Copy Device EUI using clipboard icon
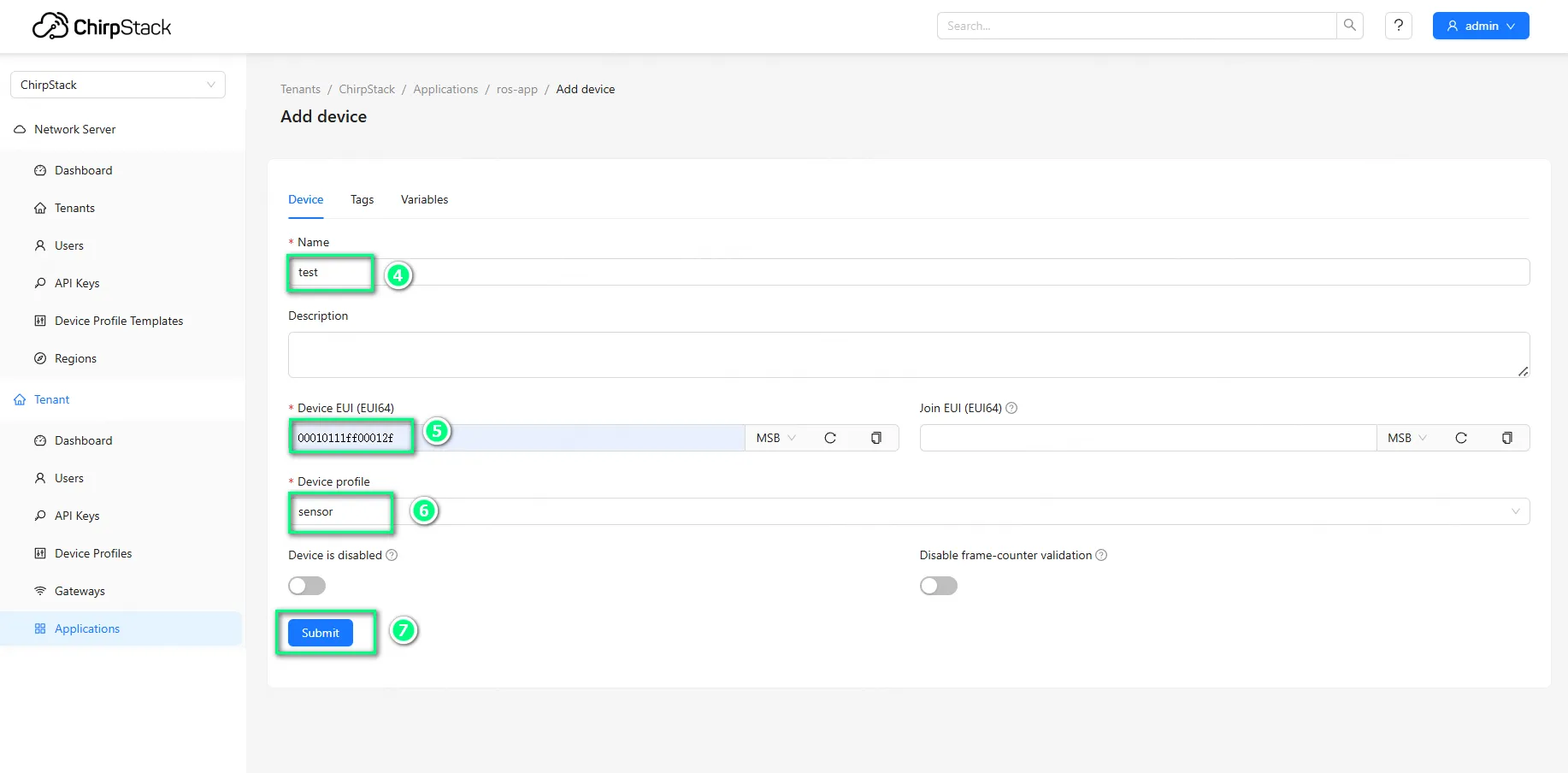1568x773 pixels. tap(875, 438)
